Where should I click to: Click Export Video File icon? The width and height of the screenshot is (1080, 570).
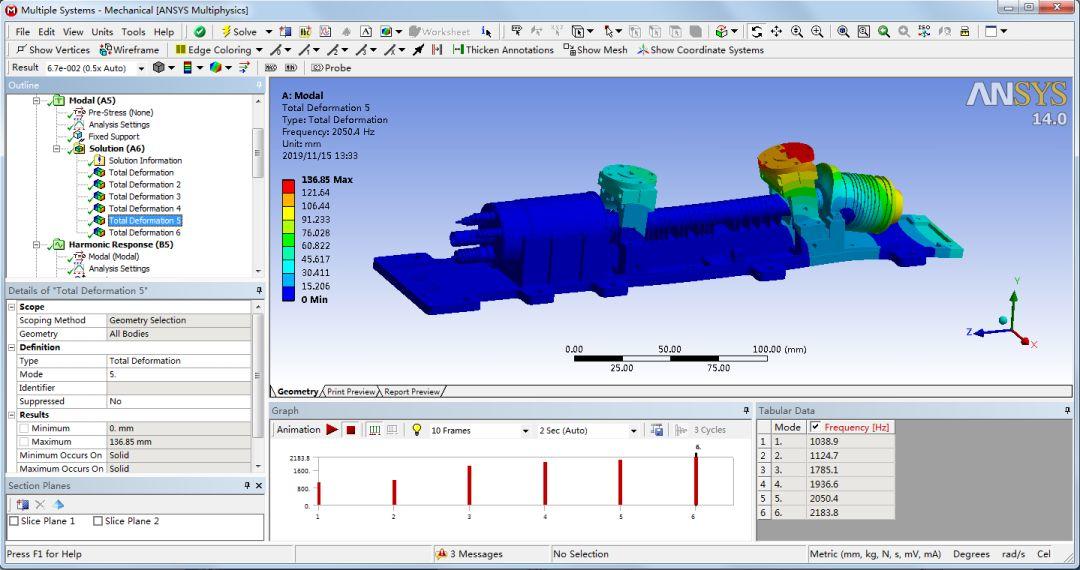coord(657,430)
